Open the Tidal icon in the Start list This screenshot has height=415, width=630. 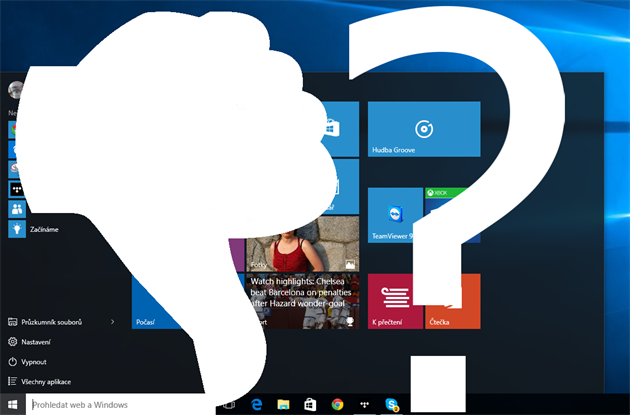[17, 189]
